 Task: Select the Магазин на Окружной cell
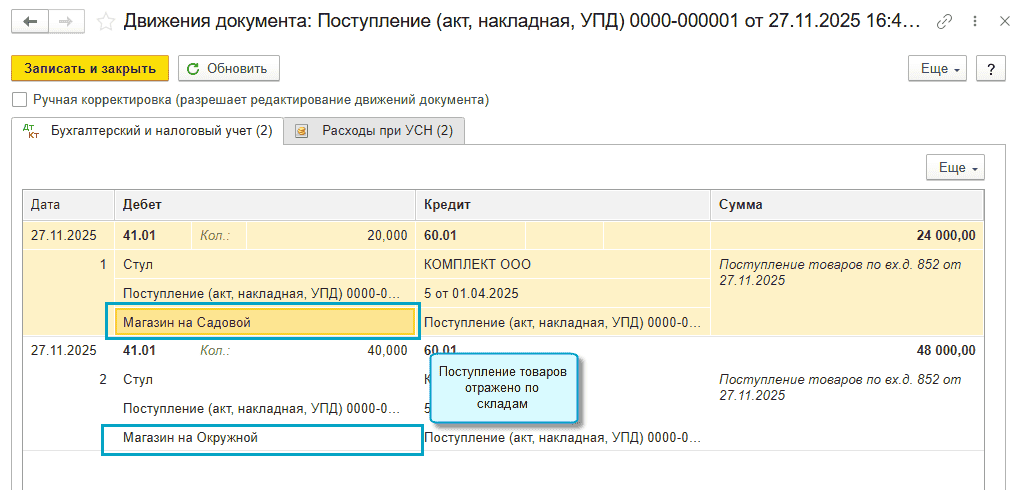pyautogui.click(x=262, y=439)
